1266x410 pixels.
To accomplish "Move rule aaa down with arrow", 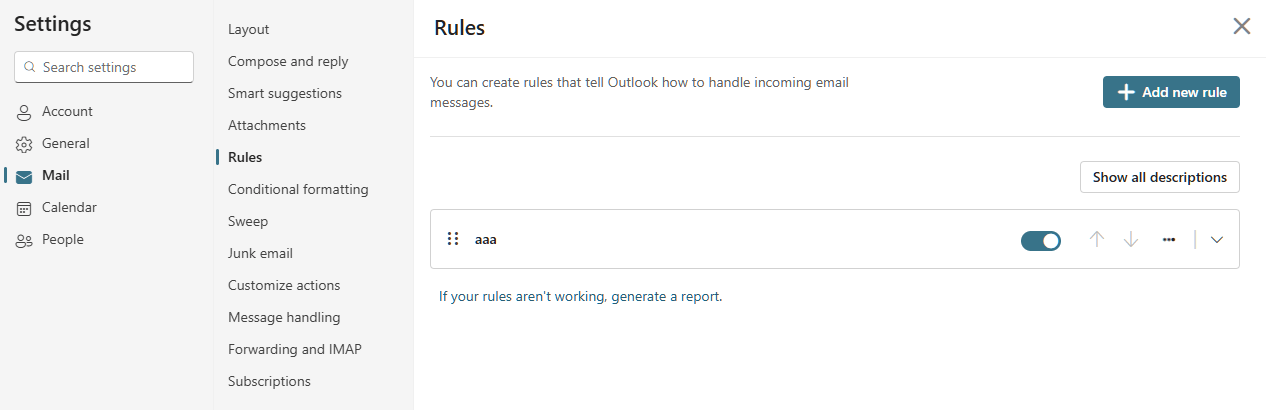I will [1131, 239].
